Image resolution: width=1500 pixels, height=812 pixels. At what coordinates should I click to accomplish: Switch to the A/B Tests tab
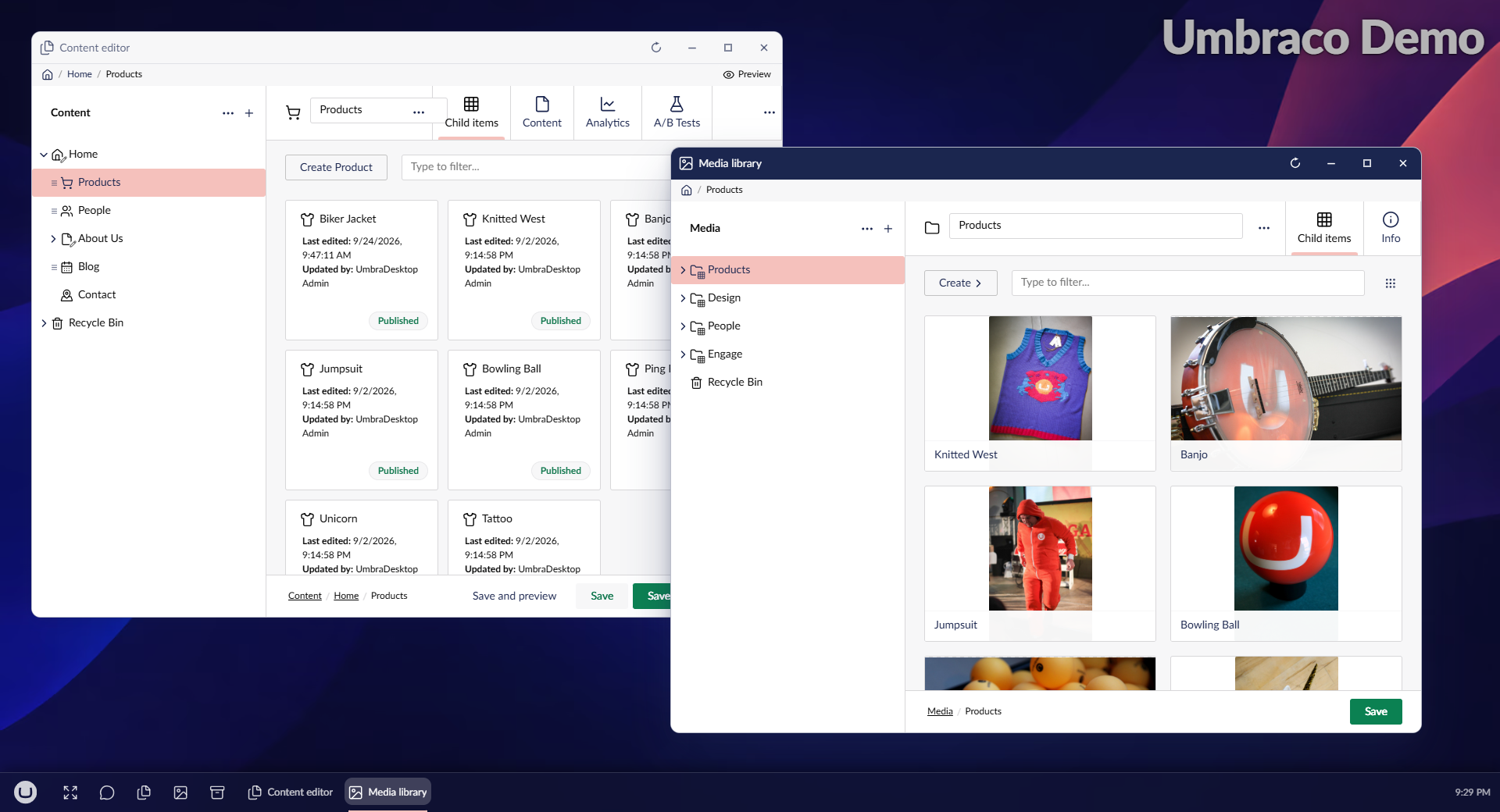(677, 113)
